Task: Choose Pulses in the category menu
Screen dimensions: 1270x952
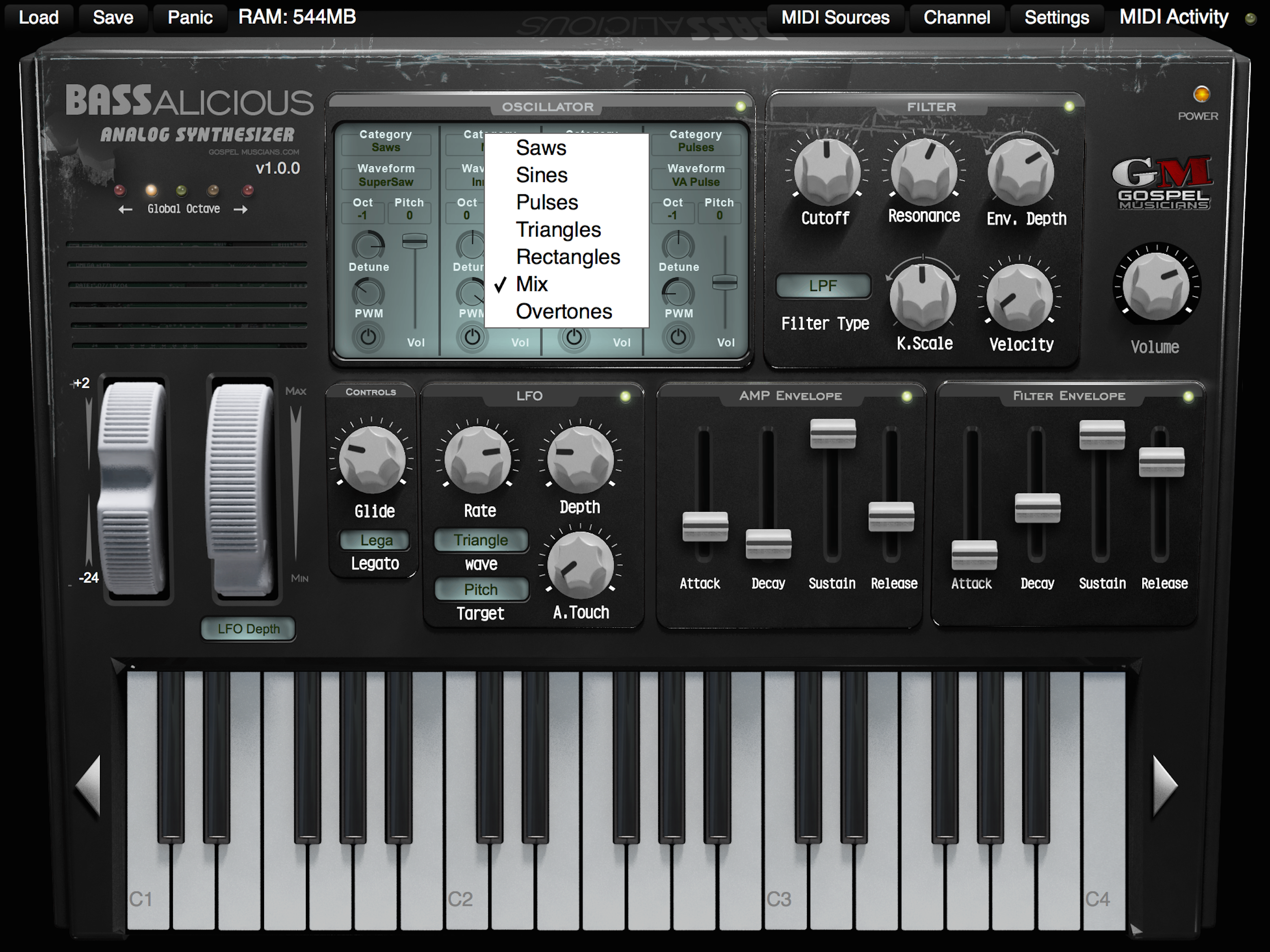Action: coord(547,203)
